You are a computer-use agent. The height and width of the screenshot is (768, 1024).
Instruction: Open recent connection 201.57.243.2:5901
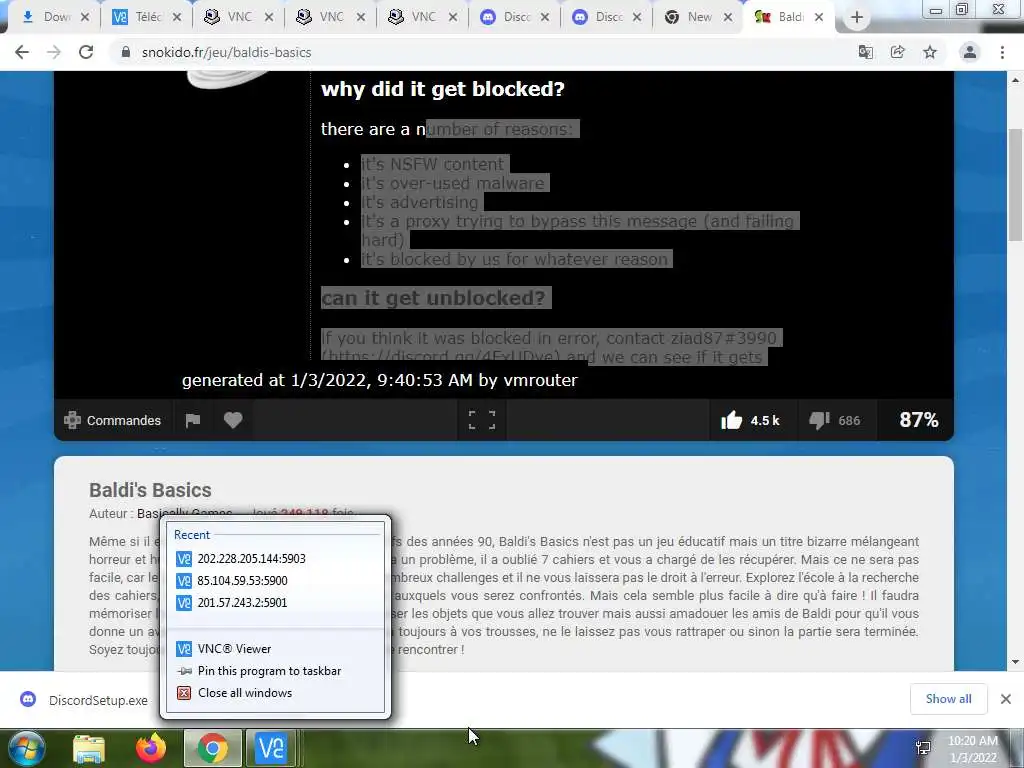[x=274, y=603]
